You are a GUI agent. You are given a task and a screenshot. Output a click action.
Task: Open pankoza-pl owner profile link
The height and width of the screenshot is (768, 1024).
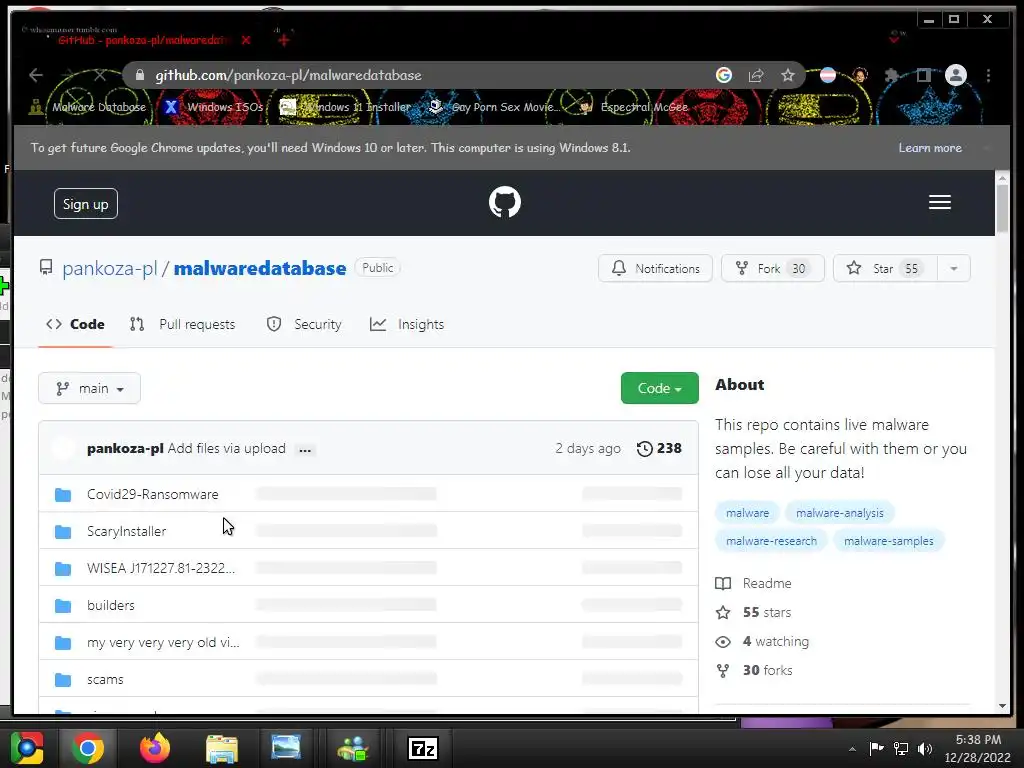(110, 268)
